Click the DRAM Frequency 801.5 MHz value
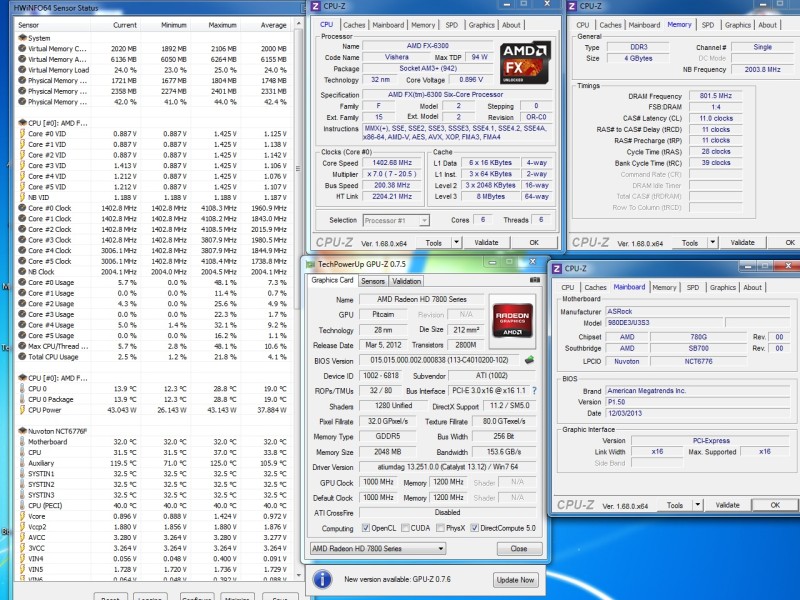Viewport: 800px width, 600px height. click(715, 96)
